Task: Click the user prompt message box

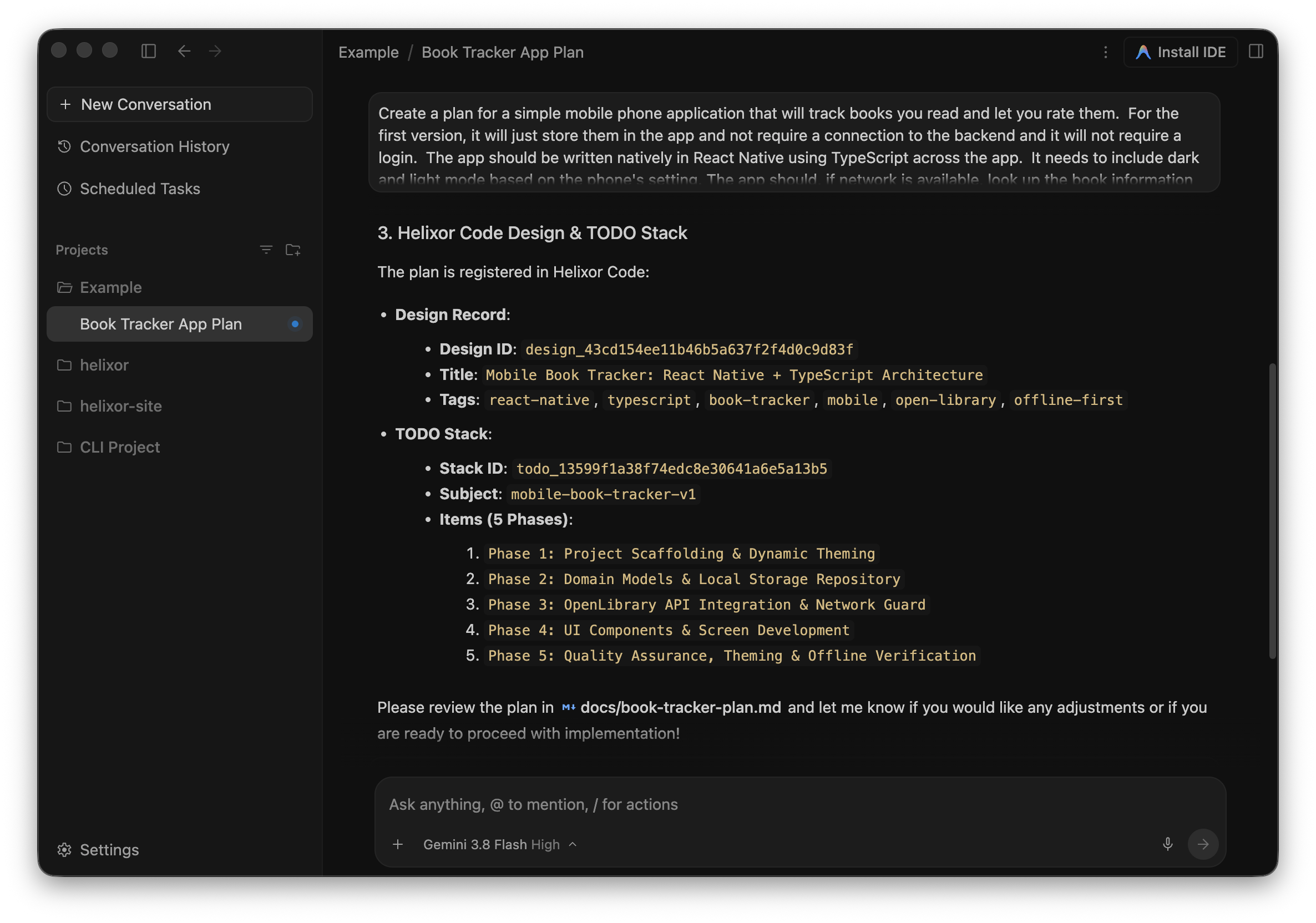Action: click(x=794, y=142)
